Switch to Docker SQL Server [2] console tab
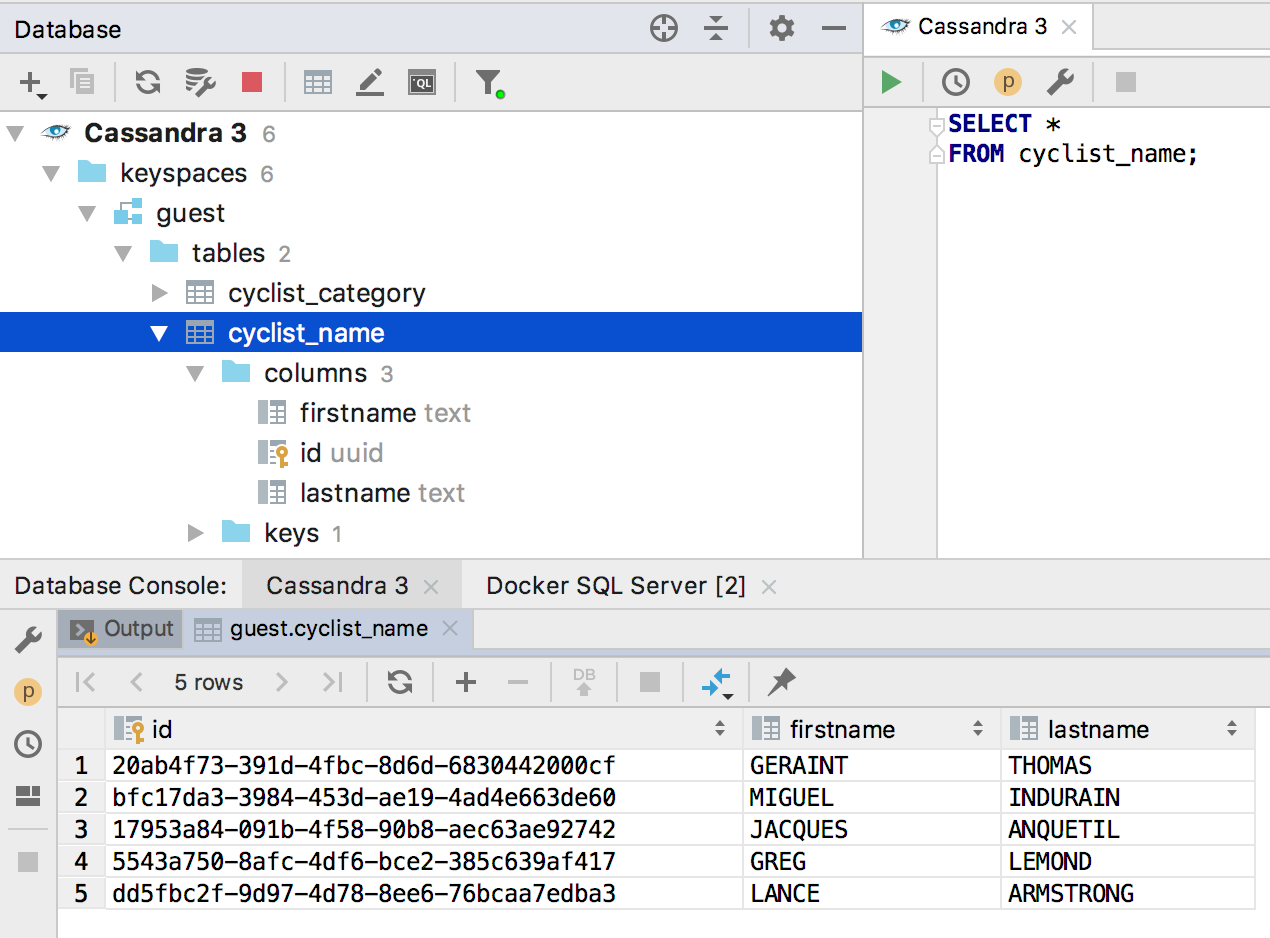 616,586
